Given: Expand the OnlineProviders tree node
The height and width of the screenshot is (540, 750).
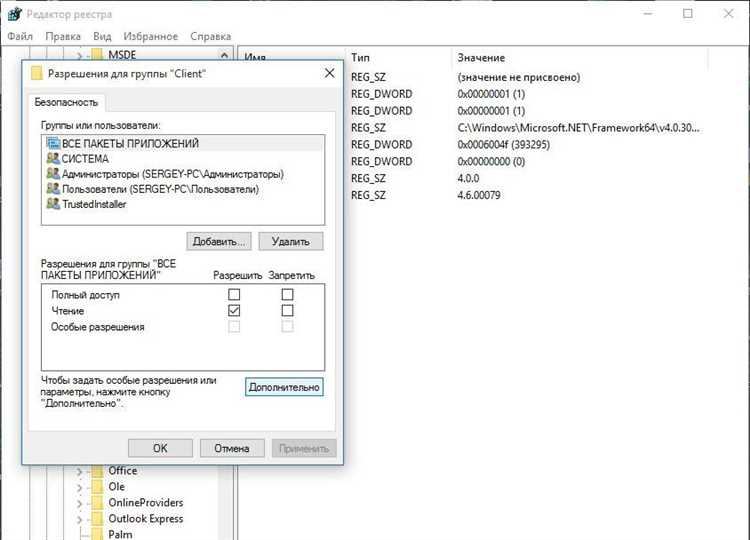Looking at the screenshot, I should 79,503.
